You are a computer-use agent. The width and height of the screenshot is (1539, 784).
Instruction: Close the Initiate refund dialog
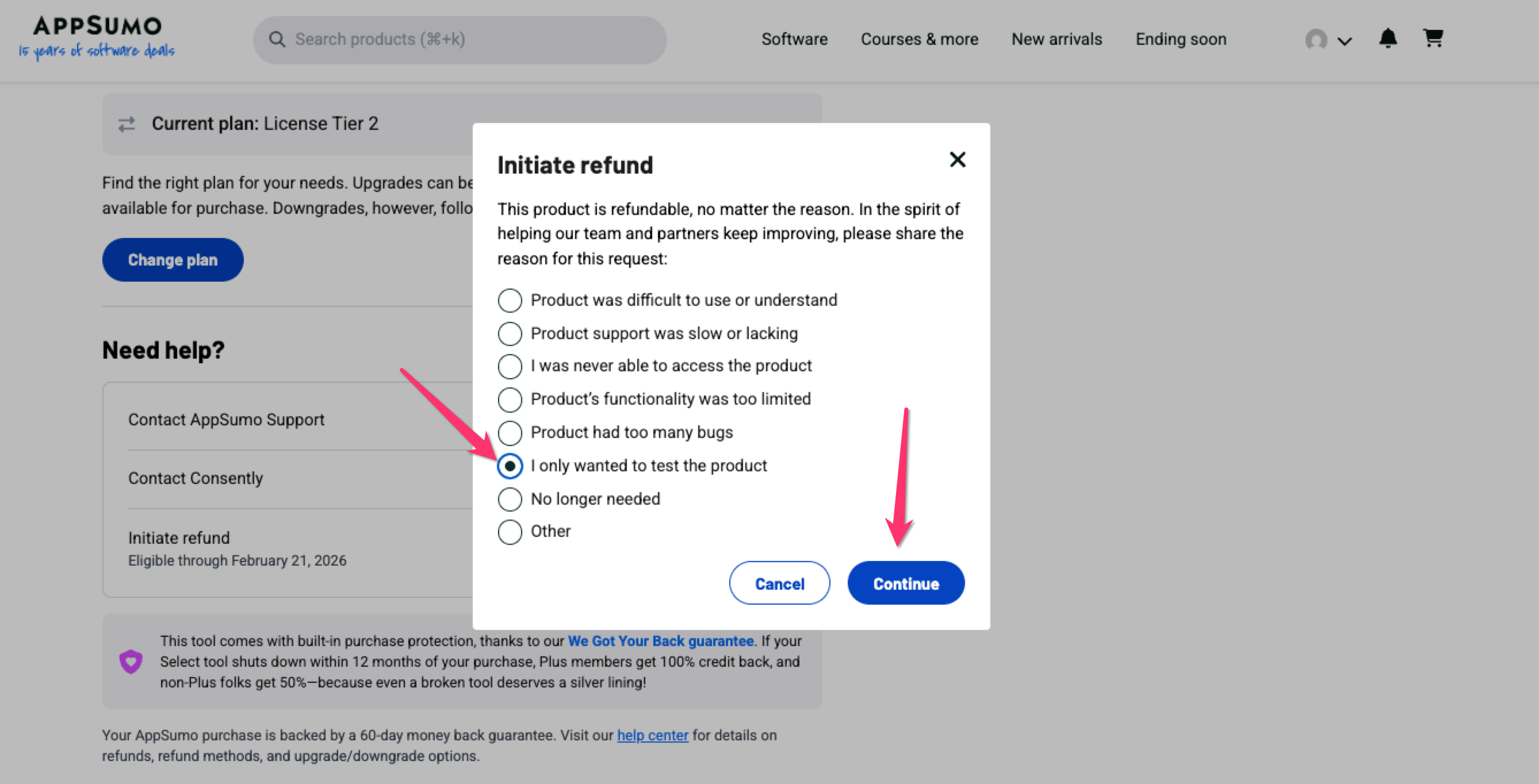click(957, 159)
